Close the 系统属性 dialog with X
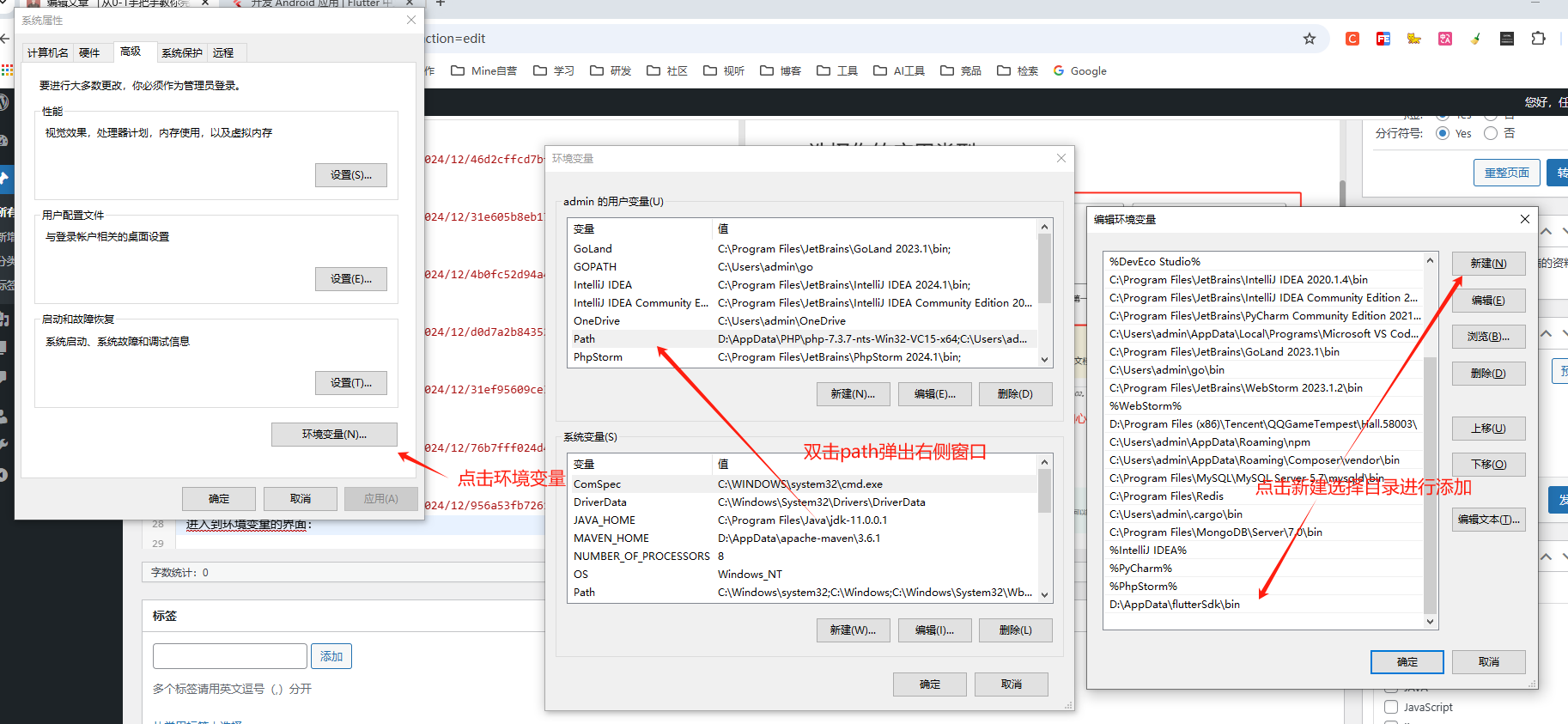Screen dimensions: 1568x724 (411, 20)
